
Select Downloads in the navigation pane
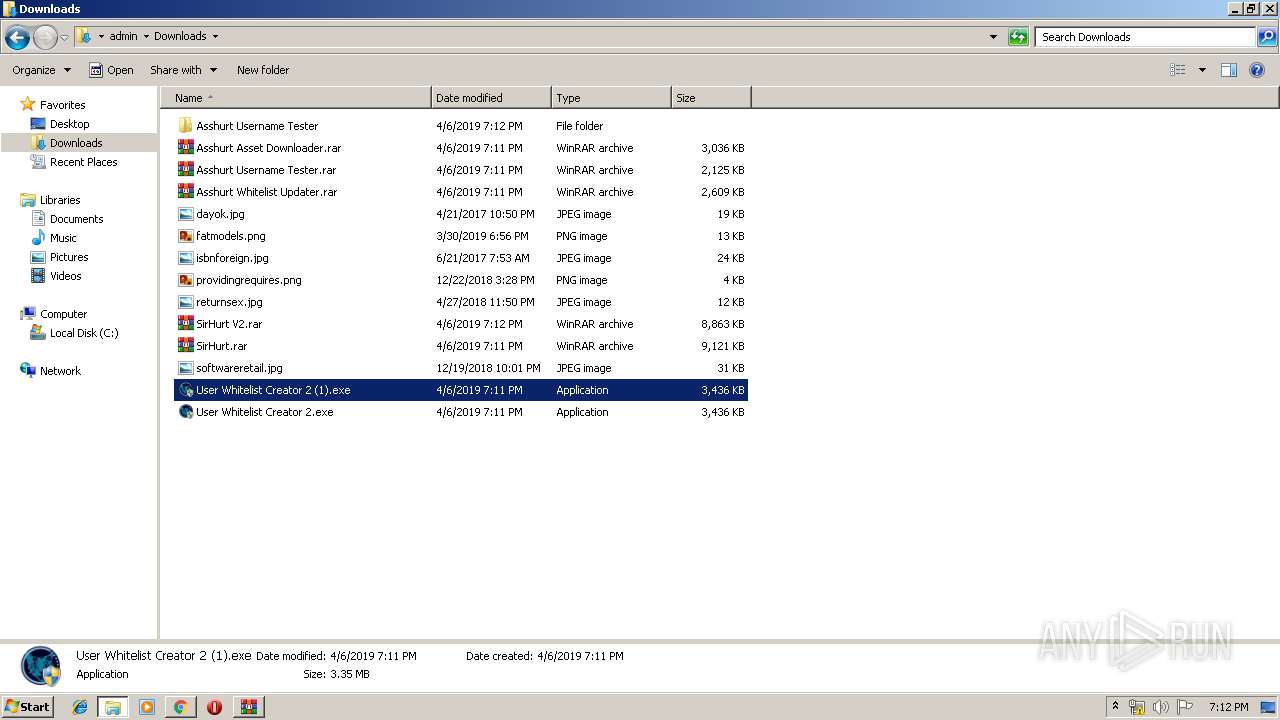(x=76, y=143)
